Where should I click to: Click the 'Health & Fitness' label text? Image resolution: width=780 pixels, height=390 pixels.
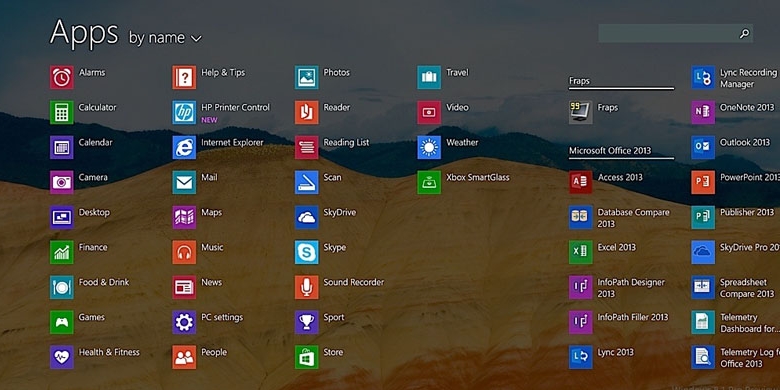pos(109,352)
